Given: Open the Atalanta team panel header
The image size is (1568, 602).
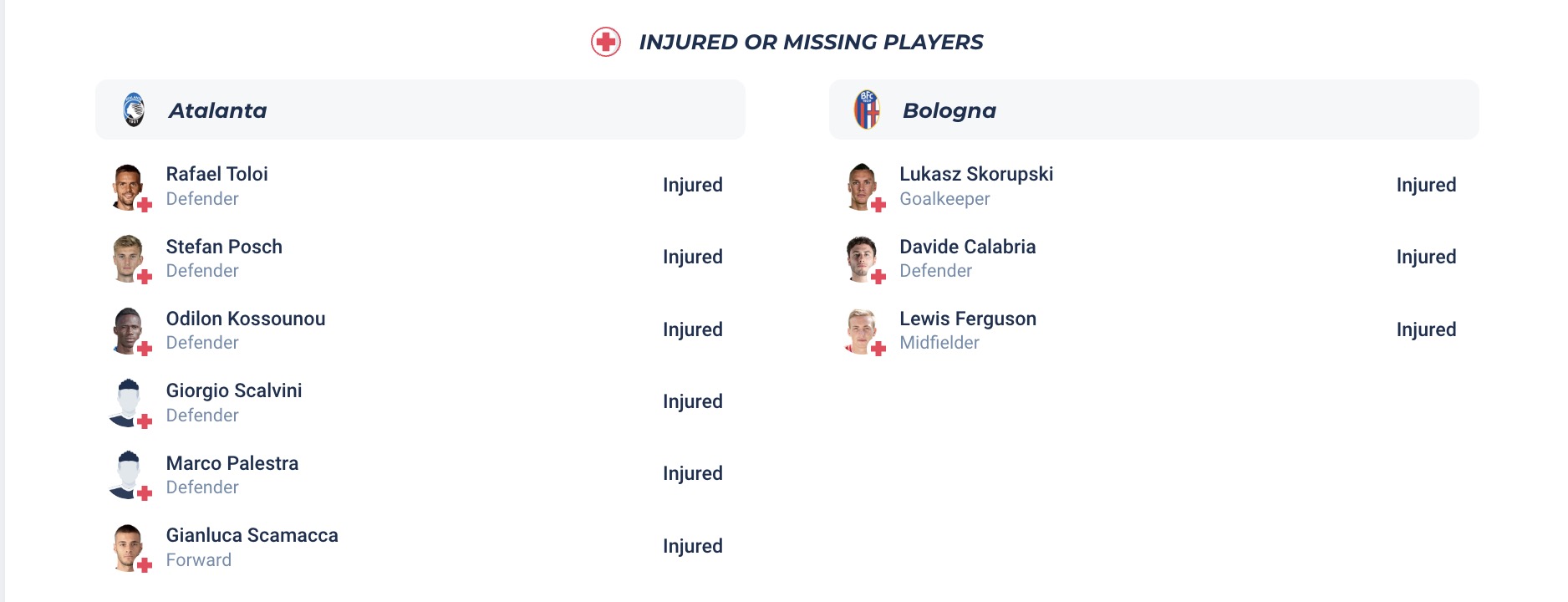Looking at the screenshot, I should coord(420,110).
